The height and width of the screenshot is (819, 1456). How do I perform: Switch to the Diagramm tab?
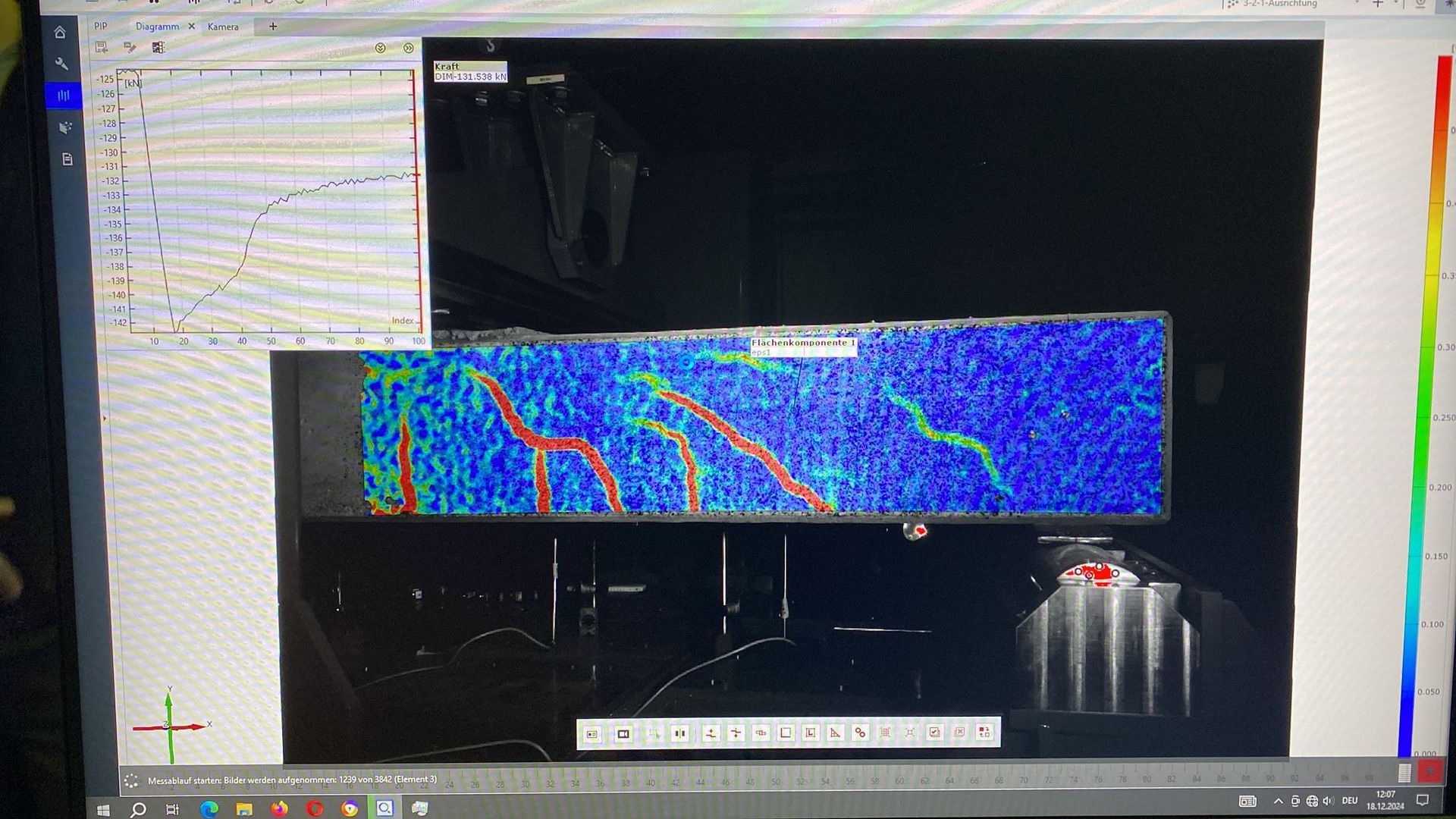[x=157, y=27]
